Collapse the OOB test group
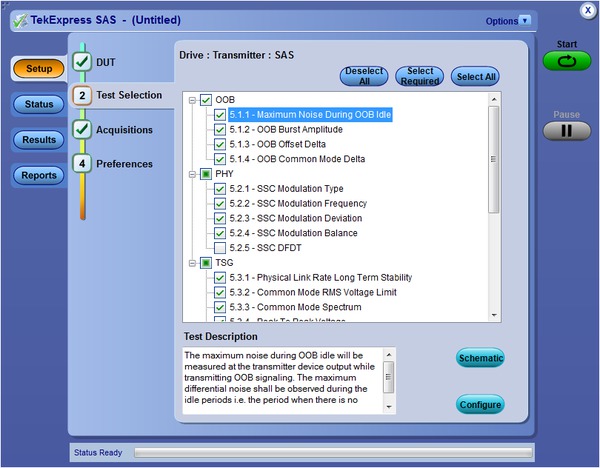 (x=192, y=100)
